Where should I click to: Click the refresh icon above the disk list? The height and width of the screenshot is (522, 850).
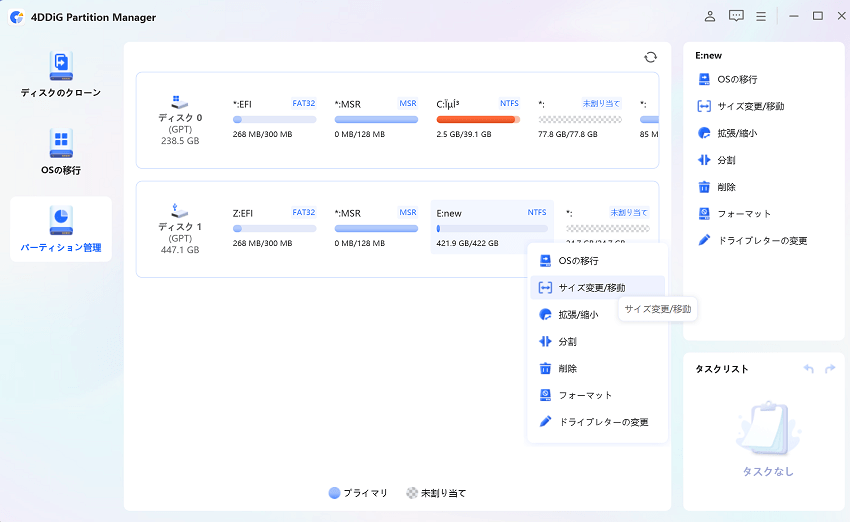pos(651,57)
